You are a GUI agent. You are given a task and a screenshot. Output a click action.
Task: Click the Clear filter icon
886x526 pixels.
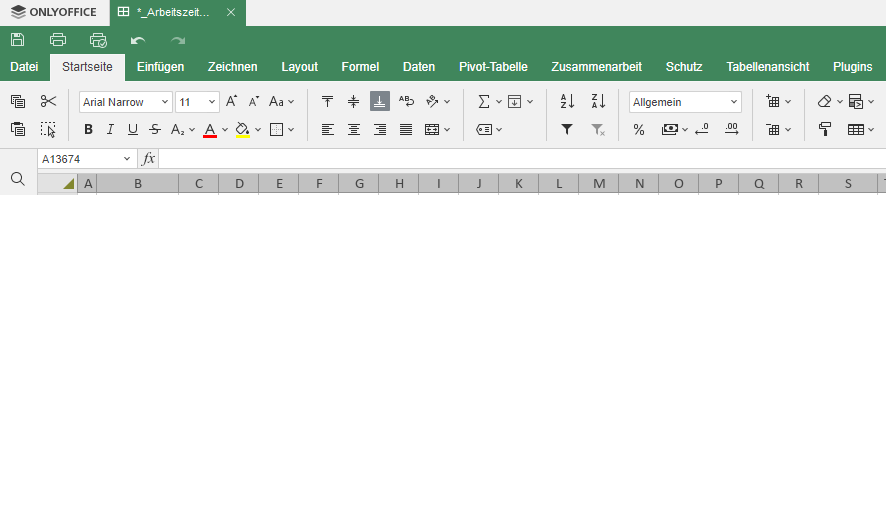click(598, 129)
